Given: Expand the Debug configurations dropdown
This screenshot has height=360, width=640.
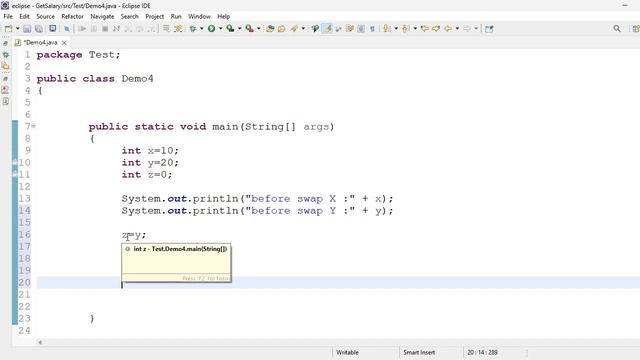Looking at the screenshot, I should click(202, 29).
